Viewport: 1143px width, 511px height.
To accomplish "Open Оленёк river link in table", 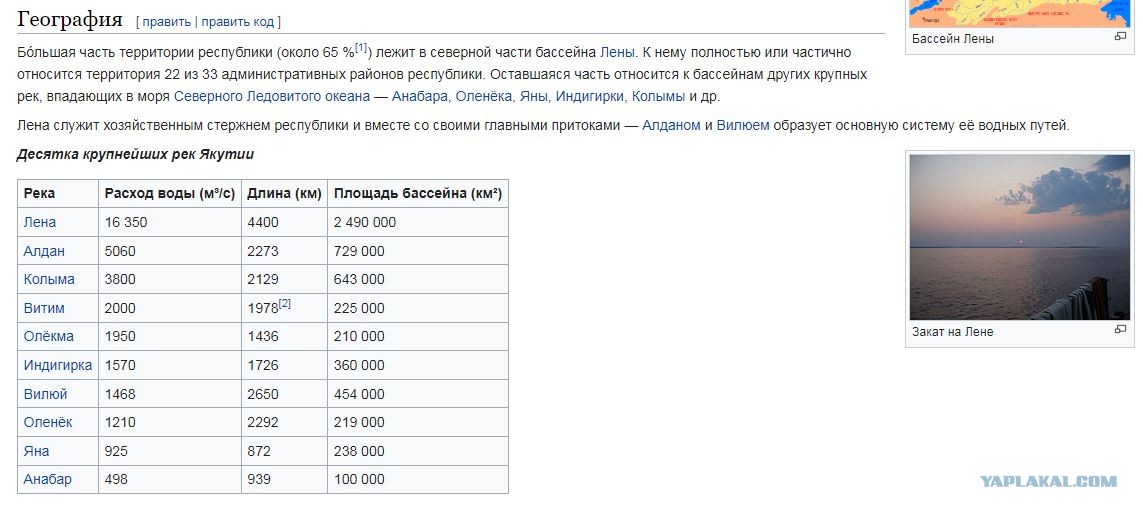I will [x=48, y=422].
